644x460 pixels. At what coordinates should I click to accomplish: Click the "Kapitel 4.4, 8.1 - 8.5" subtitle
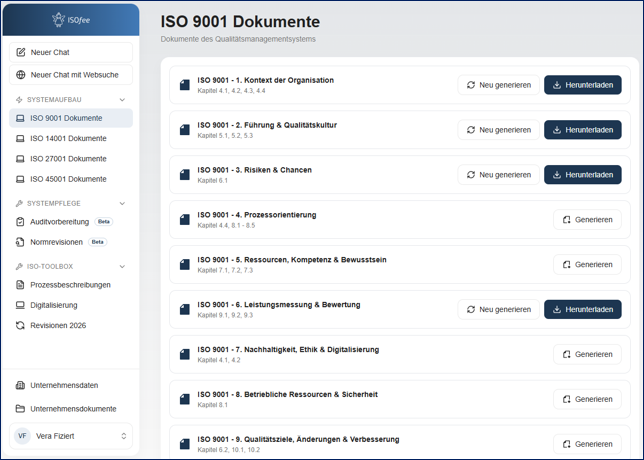point(226,225)
